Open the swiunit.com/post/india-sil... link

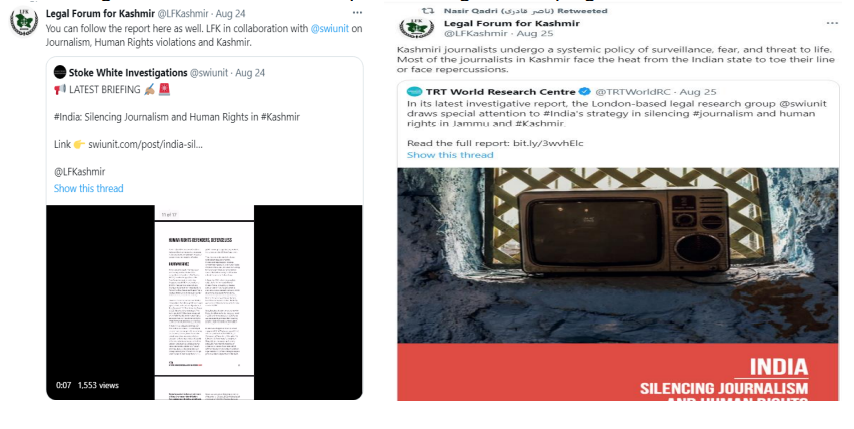click(145, 144)
